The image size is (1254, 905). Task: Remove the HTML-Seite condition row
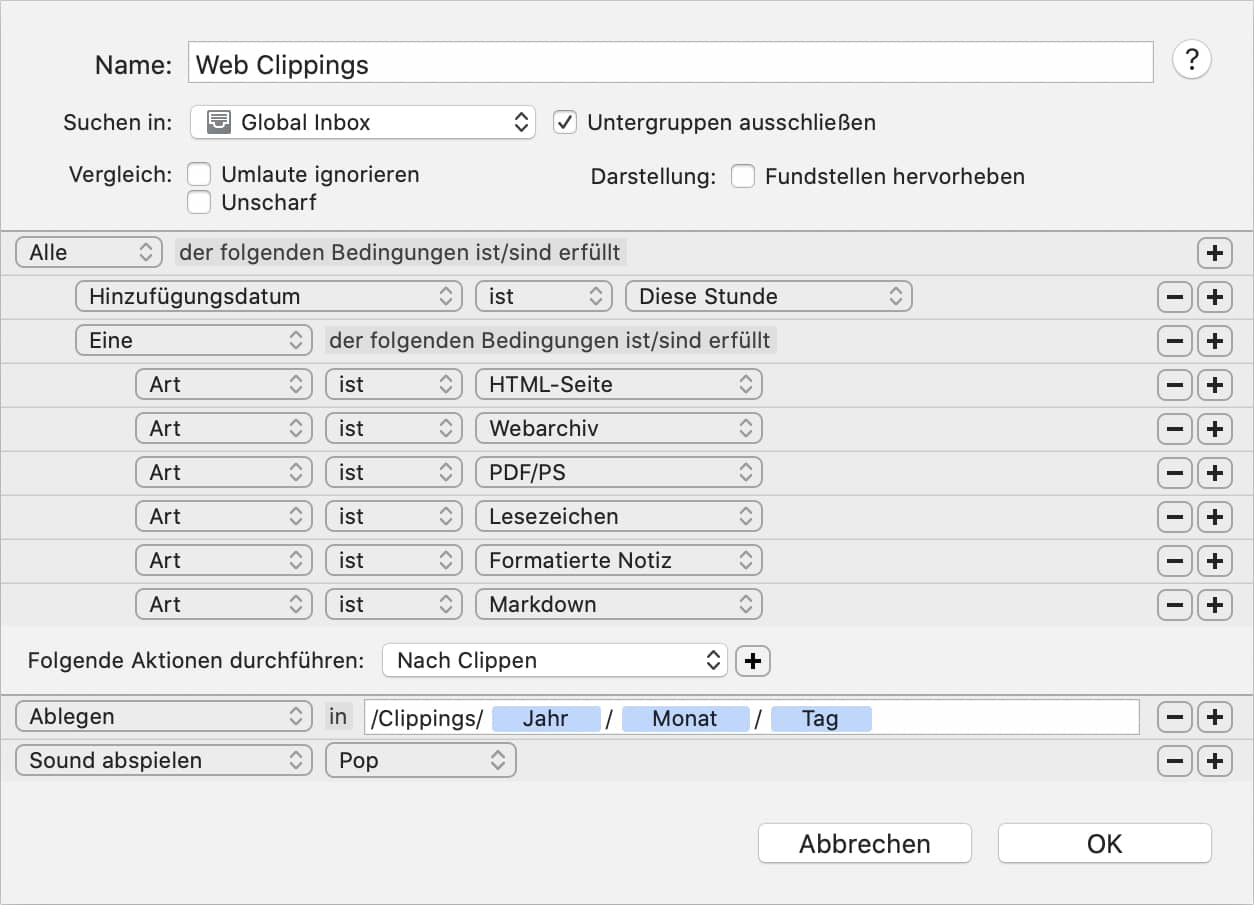pyautogui.click(x=1174, y=385)
